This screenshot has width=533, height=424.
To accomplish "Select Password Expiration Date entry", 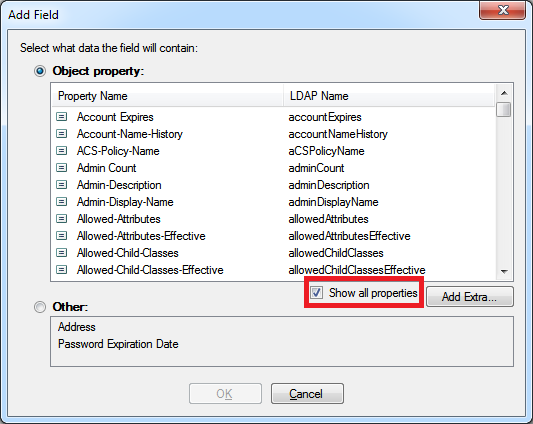I will click(118, 344).
